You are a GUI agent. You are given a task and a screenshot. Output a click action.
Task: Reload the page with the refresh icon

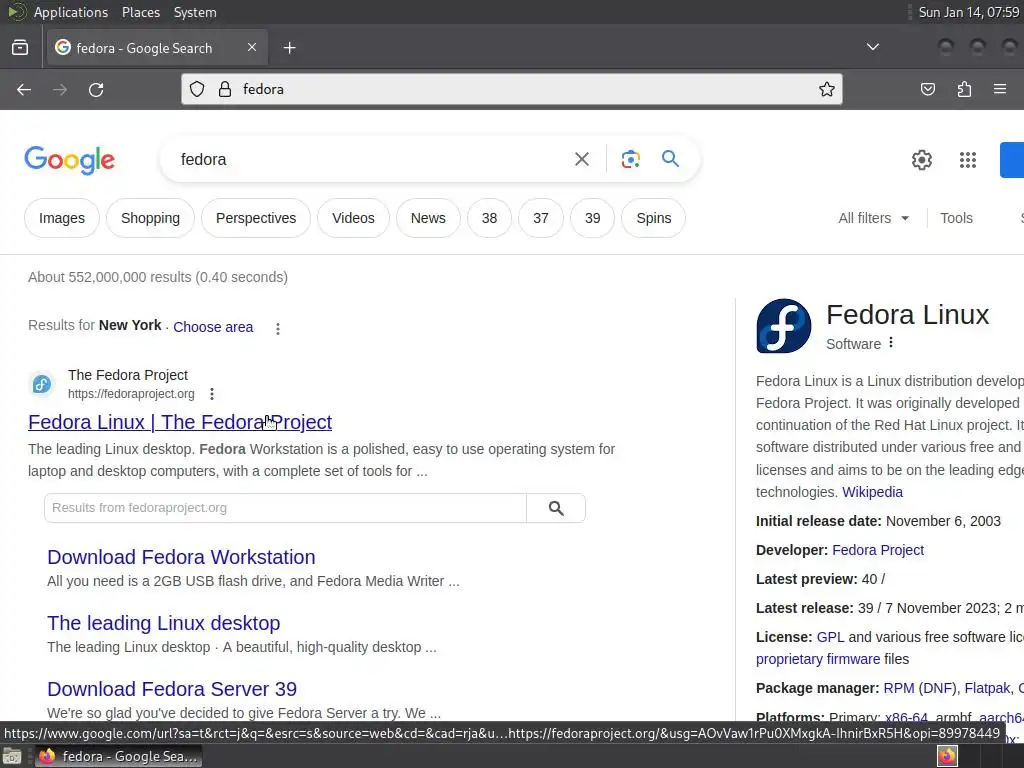pos(96,89)
